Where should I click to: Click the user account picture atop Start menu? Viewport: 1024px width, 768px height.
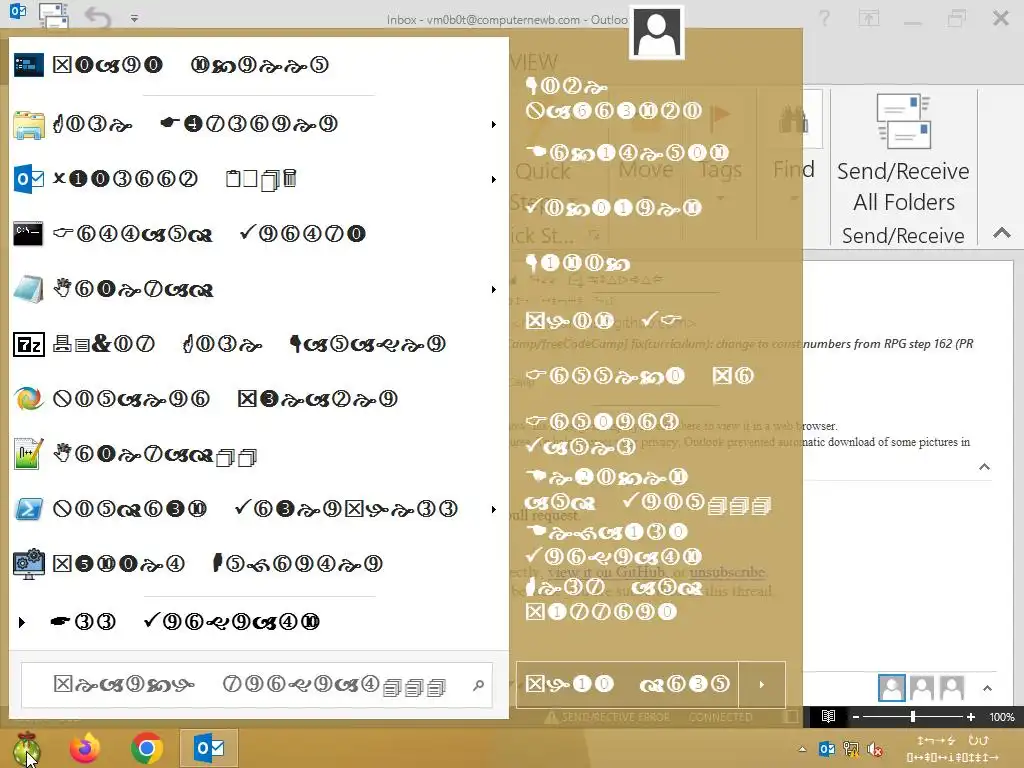pos(657,33)
